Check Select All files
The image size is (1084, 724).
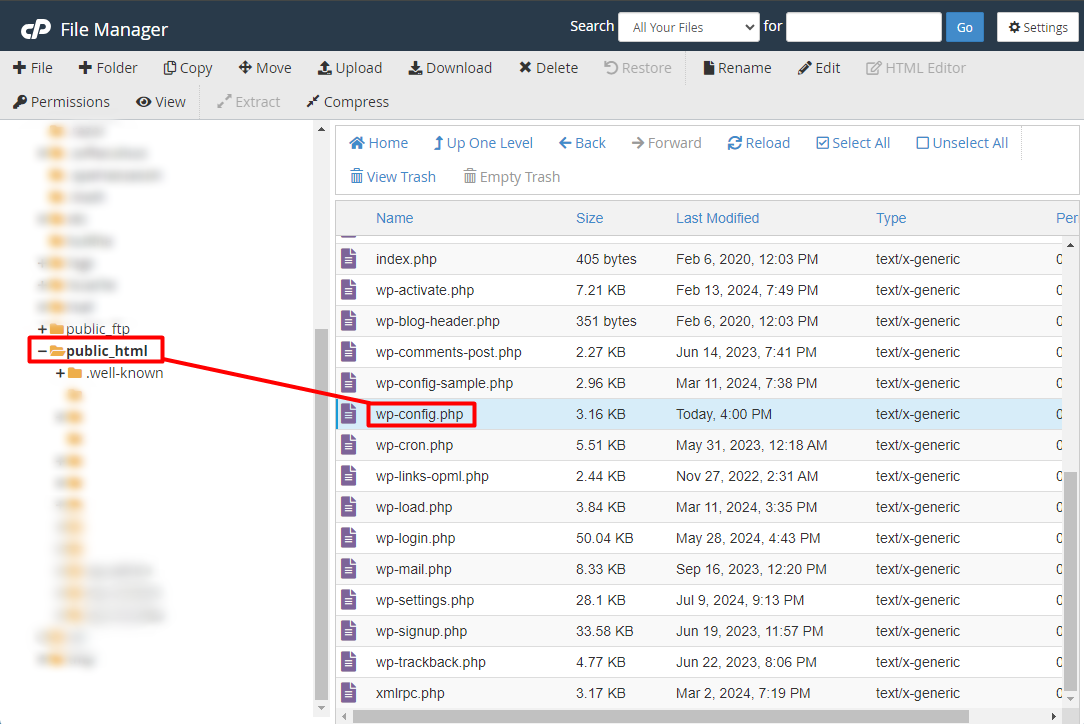[x=853, y=143]
